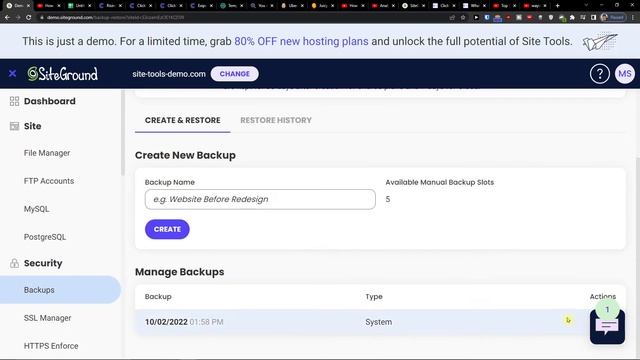Viewport: 640px width, 360px height.
Task: Click the CHANGE site button
Action: click(x=234, y=74)
